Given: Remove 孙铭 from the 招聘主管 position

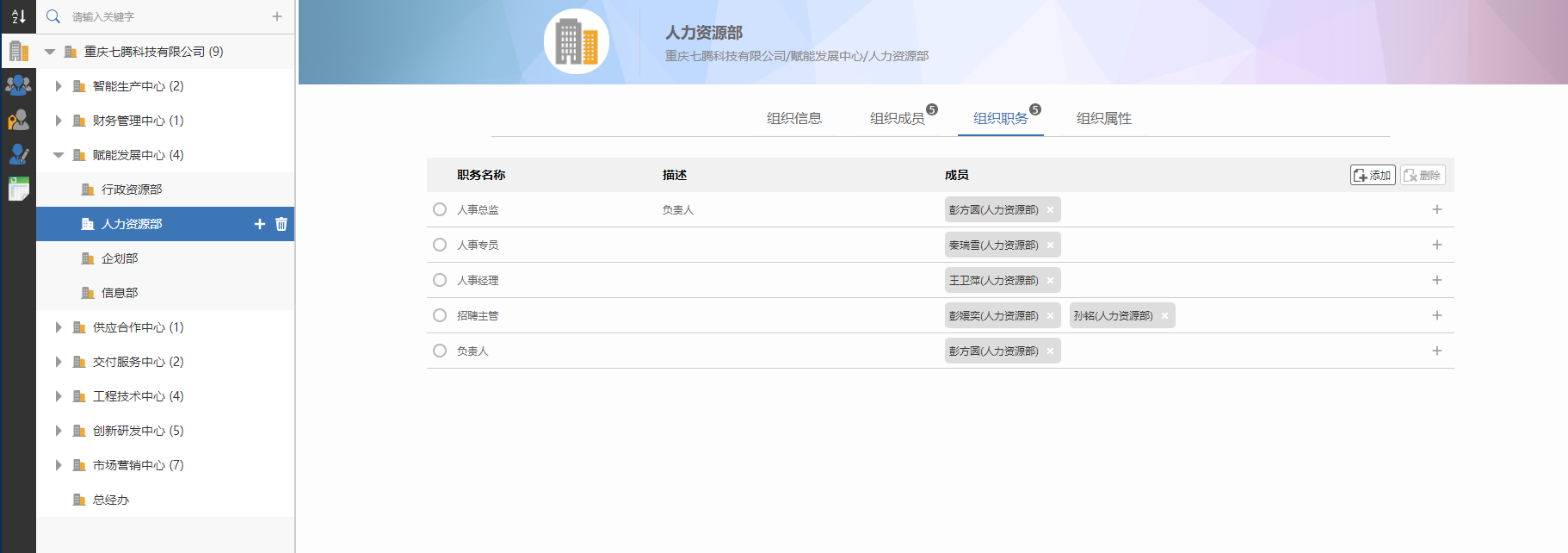Looking at the screenshot, I should coord(1164,316).
